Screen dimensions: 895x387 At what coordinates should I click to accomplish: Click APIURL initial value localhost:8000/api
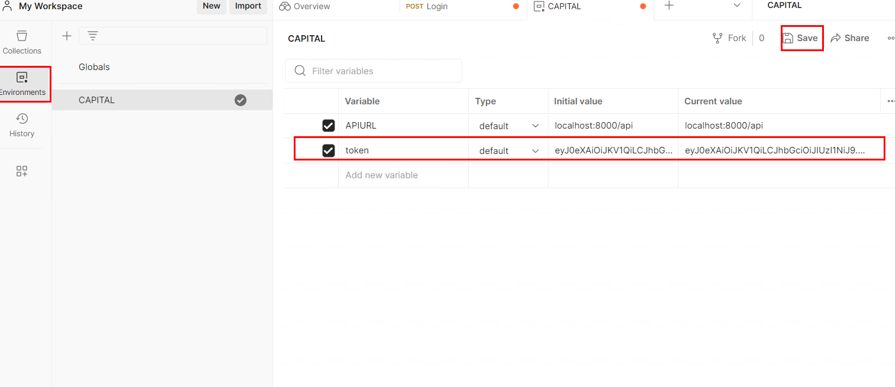point(594,126)
